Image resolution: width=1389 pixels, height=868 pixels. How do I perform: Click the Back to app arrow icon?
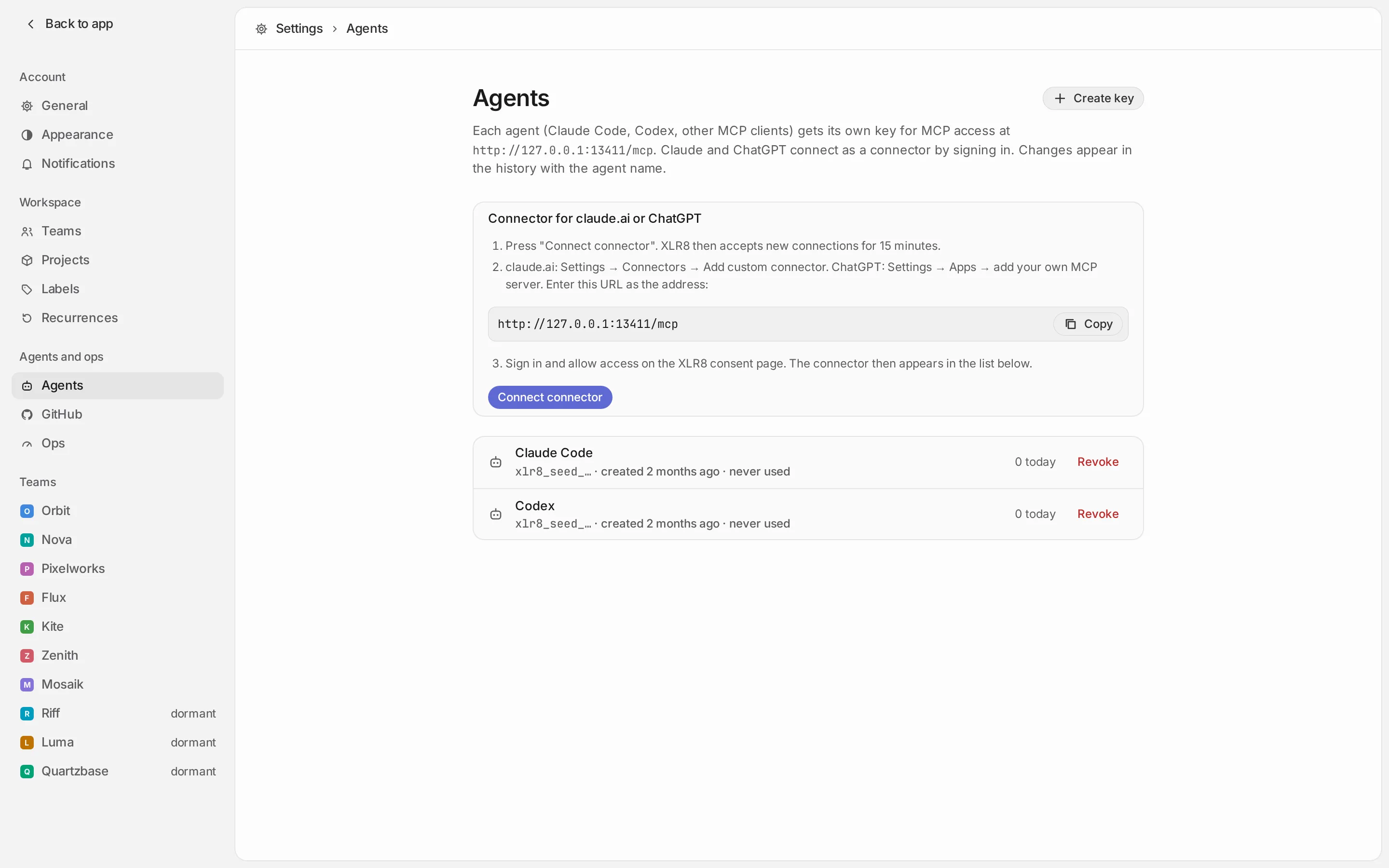tap(31, 24)
